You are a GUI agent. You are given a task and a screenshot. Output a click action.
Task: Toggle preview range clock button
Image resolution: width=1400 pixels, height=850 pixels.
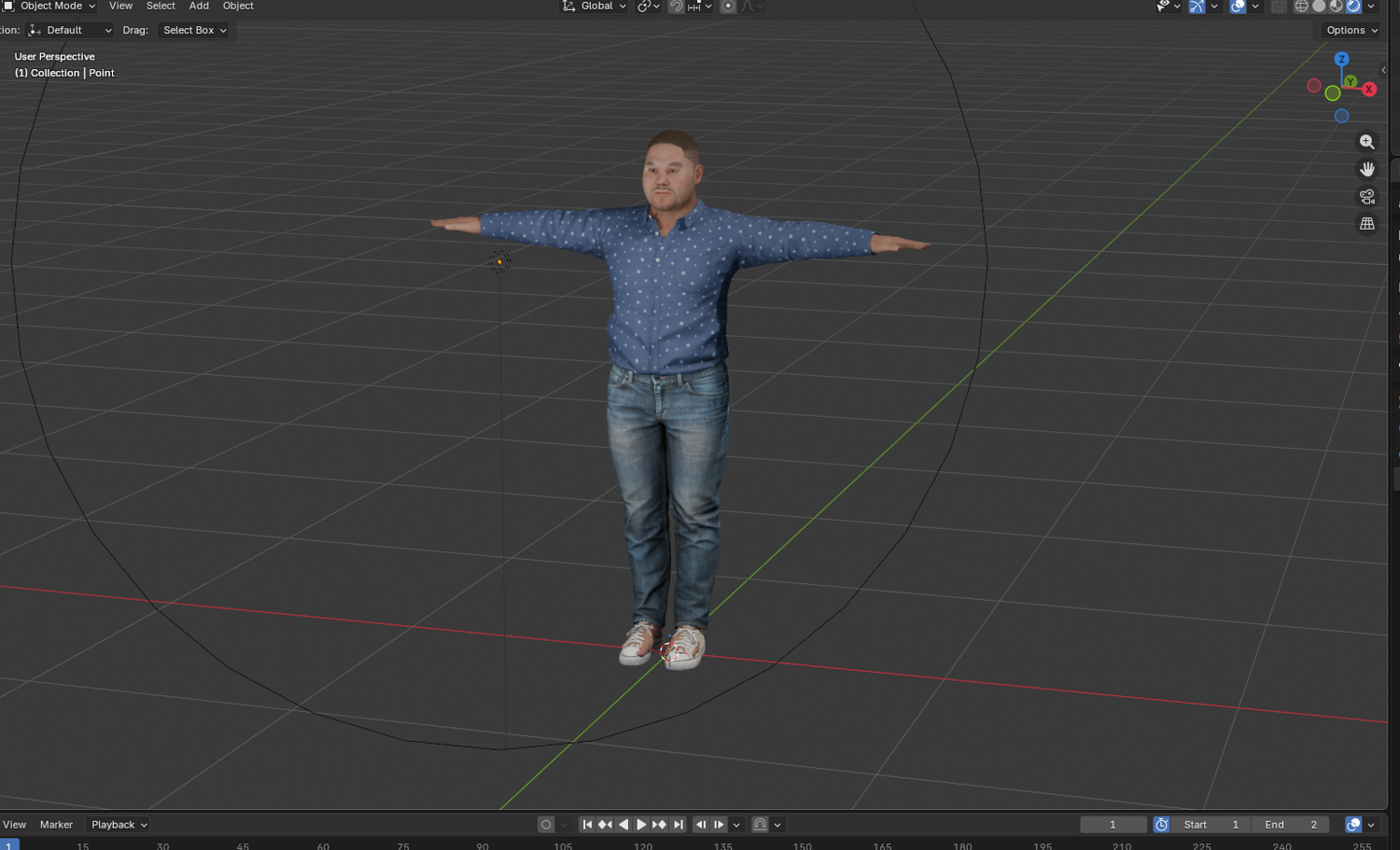[x=1161, y=825]
